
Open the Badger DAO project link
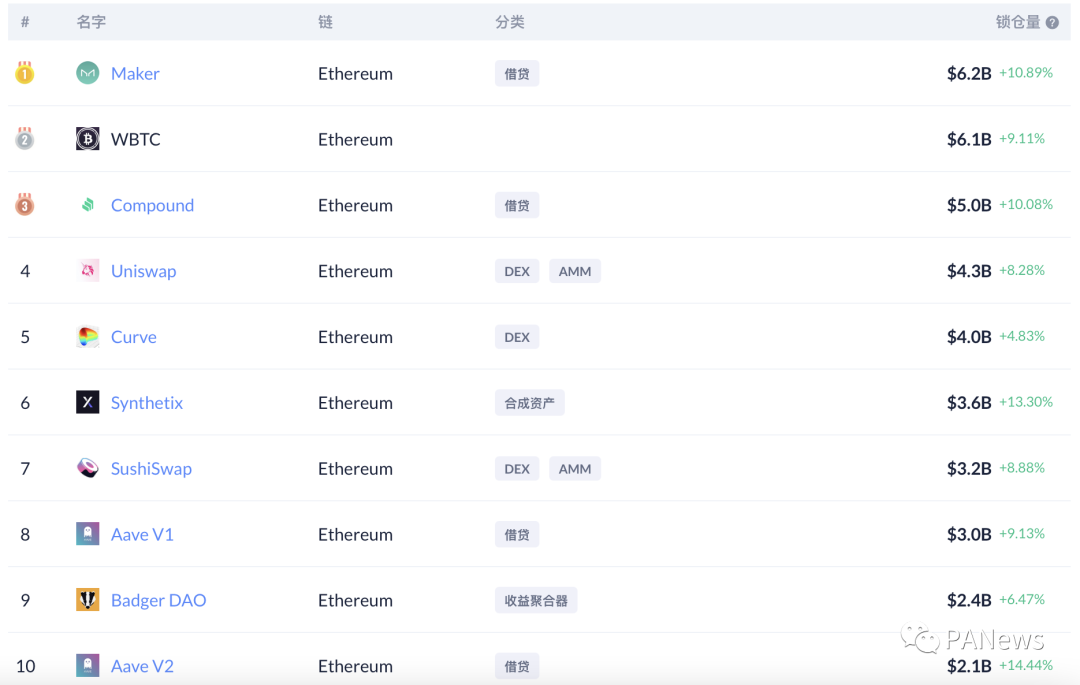[158, 601]
